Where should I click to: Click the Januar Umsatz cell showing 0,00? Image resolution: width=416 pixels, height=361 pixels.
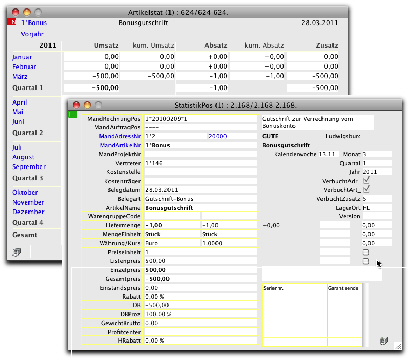click(x=91, y=57)
